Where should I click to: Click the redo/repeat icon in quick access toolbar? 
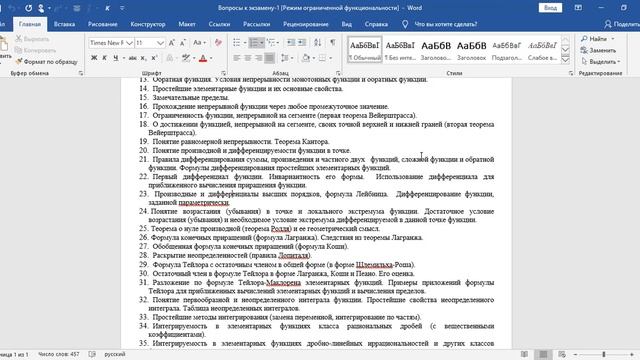pyautogui.click(x=29, y=8)
